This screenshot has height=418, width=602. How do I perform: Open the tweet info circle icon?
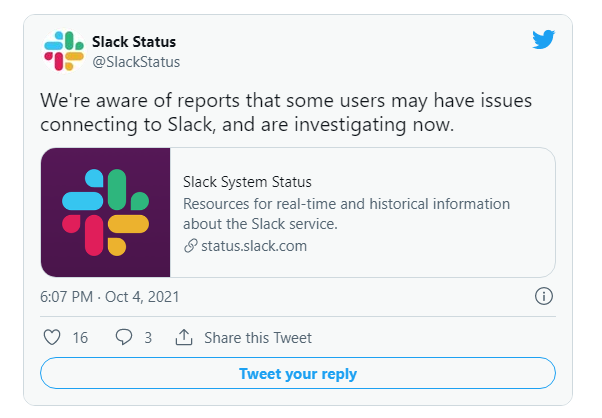tap(544, 296)
